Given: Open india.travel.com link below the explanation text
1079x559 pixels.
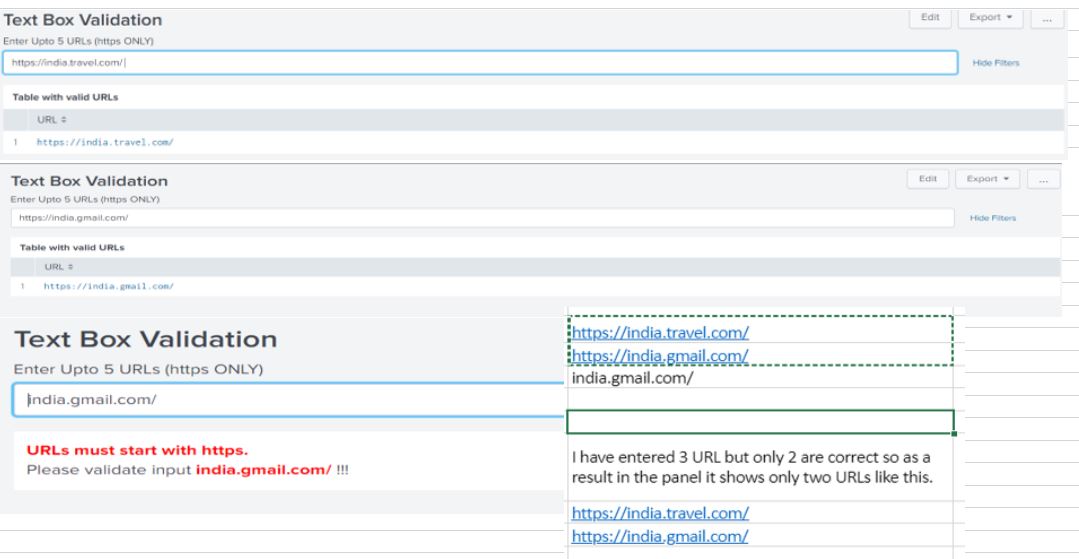Looking at the screenshot, I should coord(660,513).
